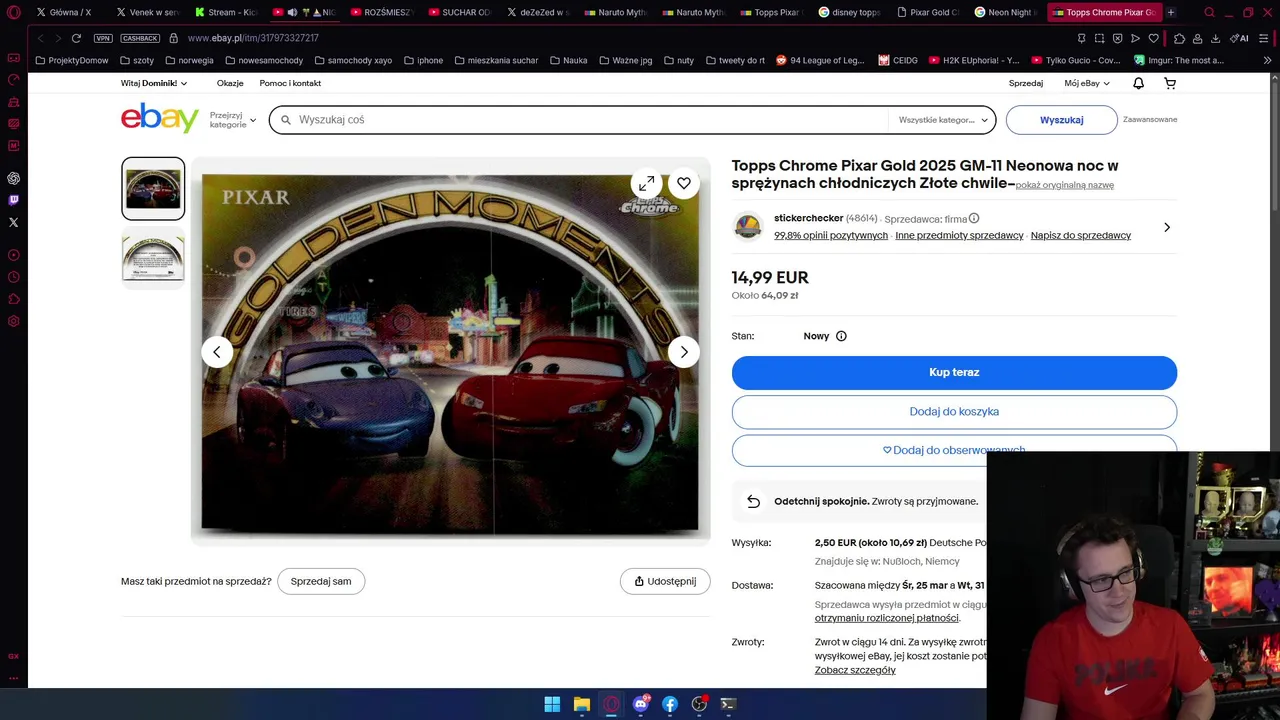Viewport: 1280px width, 720px height.
Task: Open 'Zaawansowane' search link
Action: 1150,119
